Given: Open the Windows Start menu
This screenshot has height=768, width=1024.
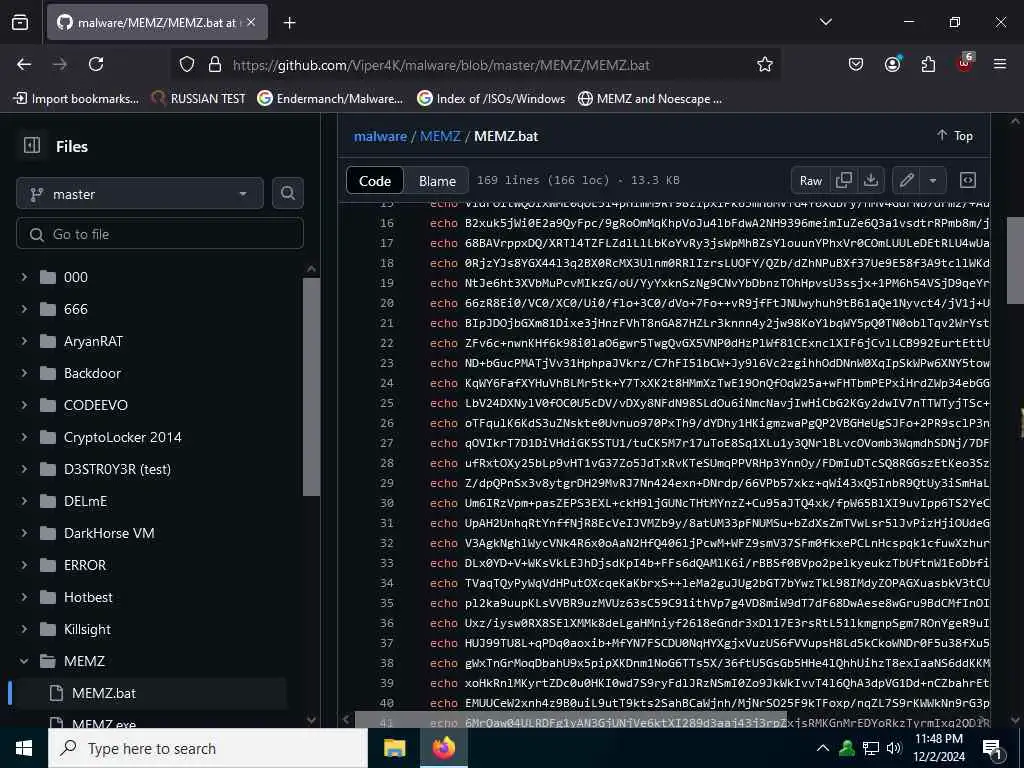Looking at the screenshot, I should click(24, 748).
